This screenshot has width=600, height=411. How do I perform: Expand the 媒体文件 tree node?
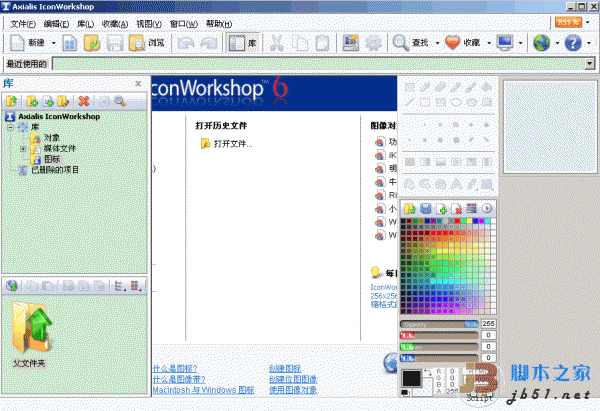tap(23, 148)
